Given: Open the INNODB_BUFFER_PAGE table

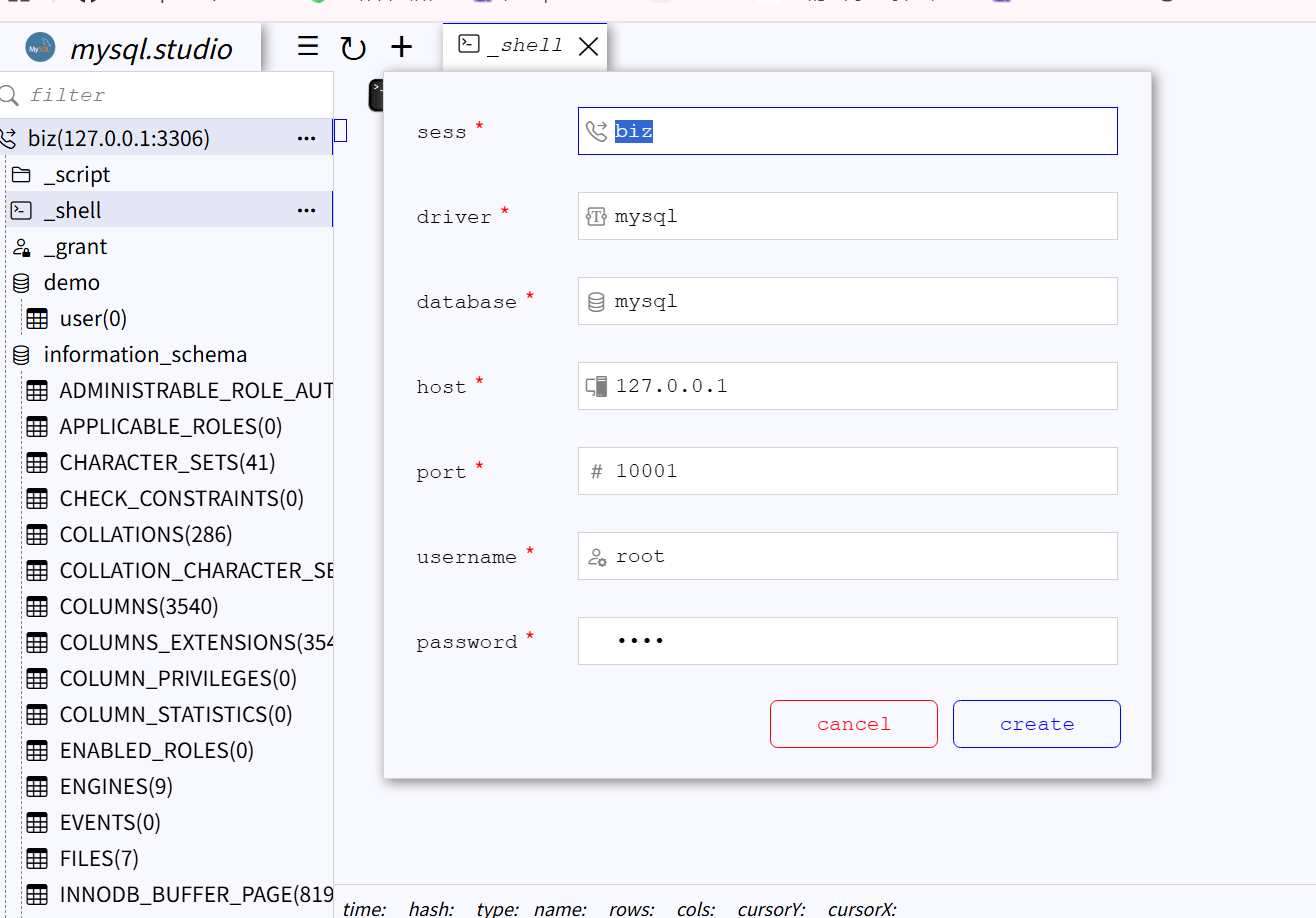Looking at the screenshot, I should (196, 894).
